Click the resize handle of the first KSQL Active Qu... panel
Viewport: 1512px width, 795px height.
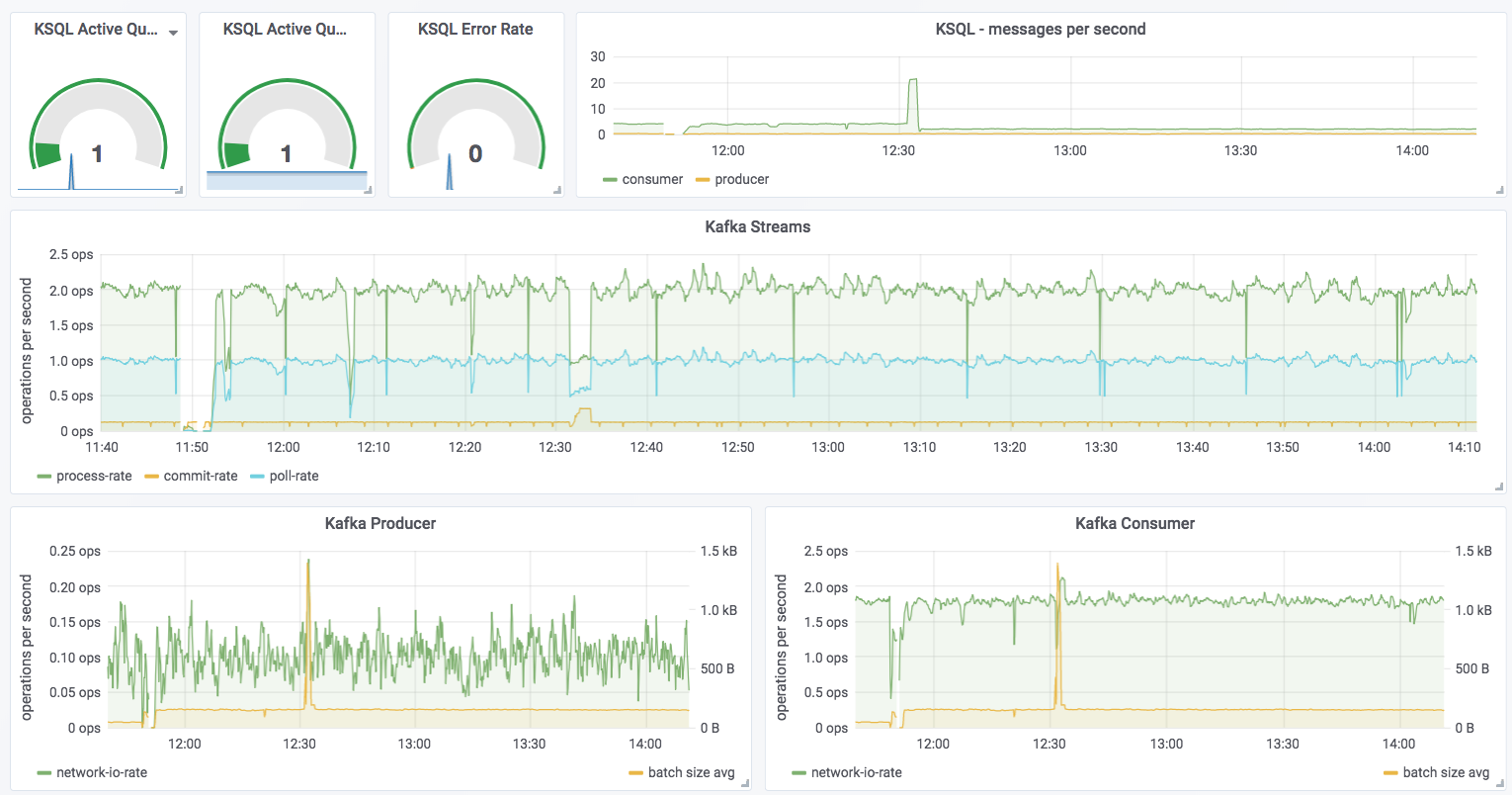pyautogui.click(x=180, y=190)
